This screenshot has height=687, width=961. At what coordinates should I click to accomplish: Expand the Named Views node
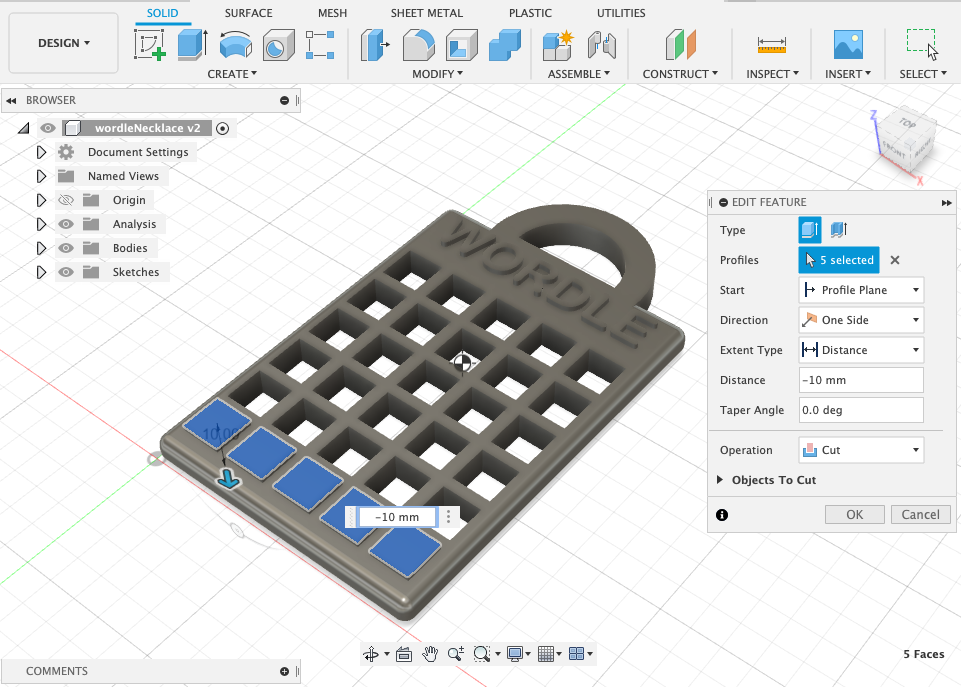(x=41, y=176)
